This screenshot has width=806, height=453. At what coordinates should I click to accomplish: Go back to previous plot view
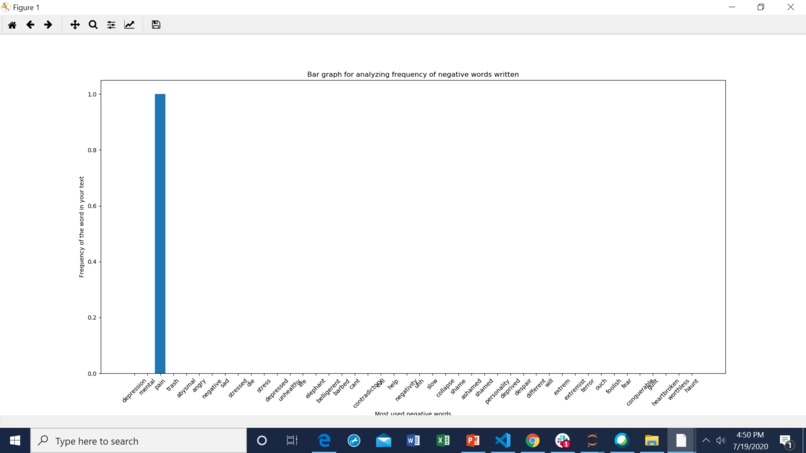[x=30, y=25]
